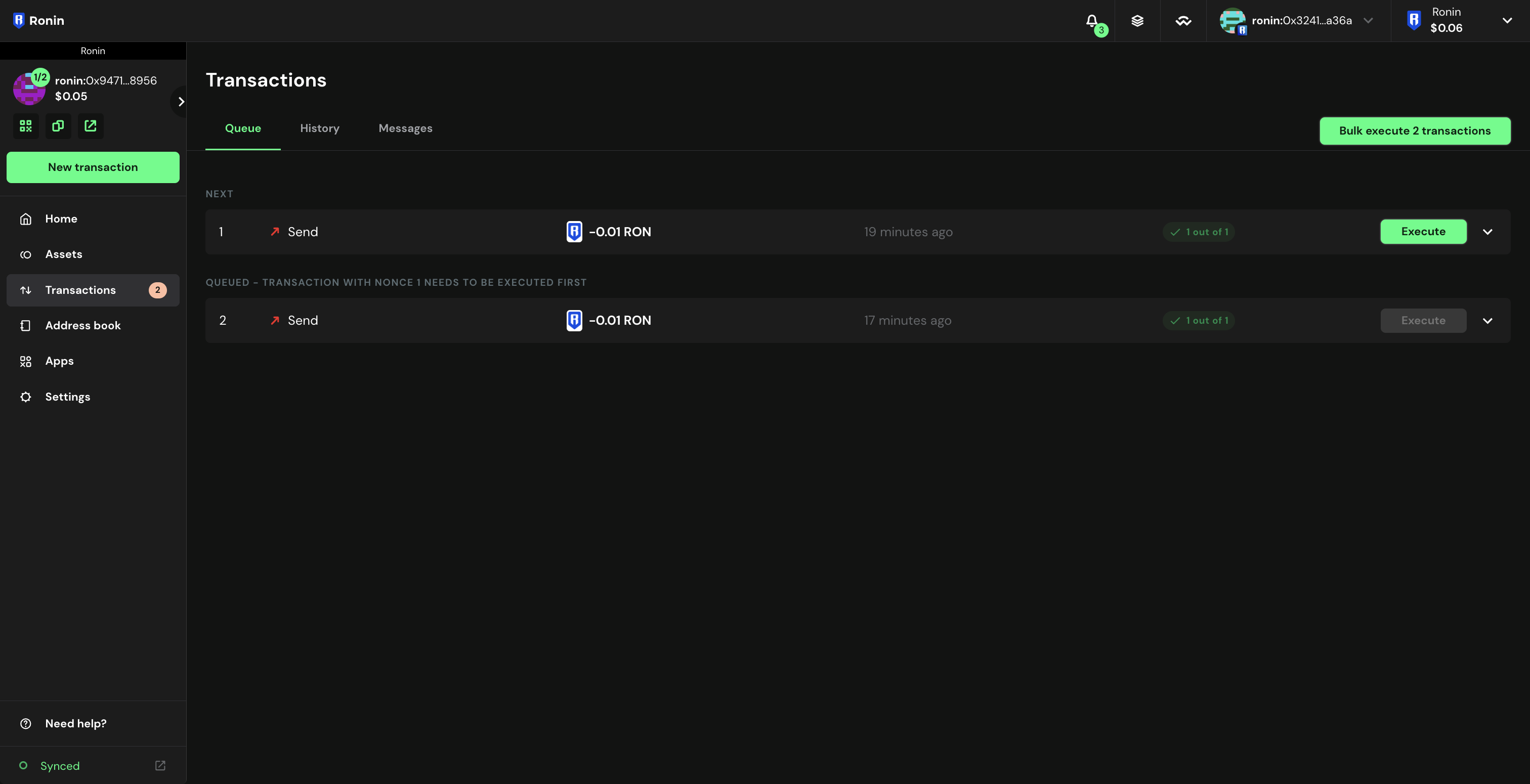
Task: Open the Ronin network selector dropdown
Action: coord(1507,20)
